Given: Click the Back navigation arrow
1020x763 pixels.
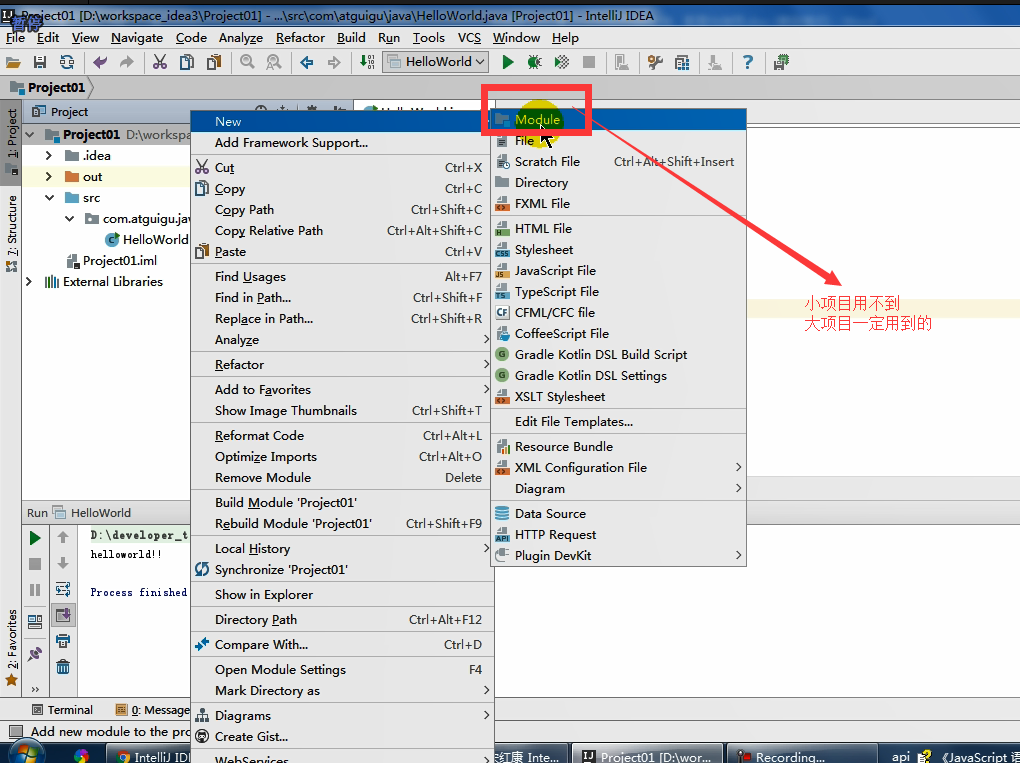Looking at the screenshot, I should point(307,62).
